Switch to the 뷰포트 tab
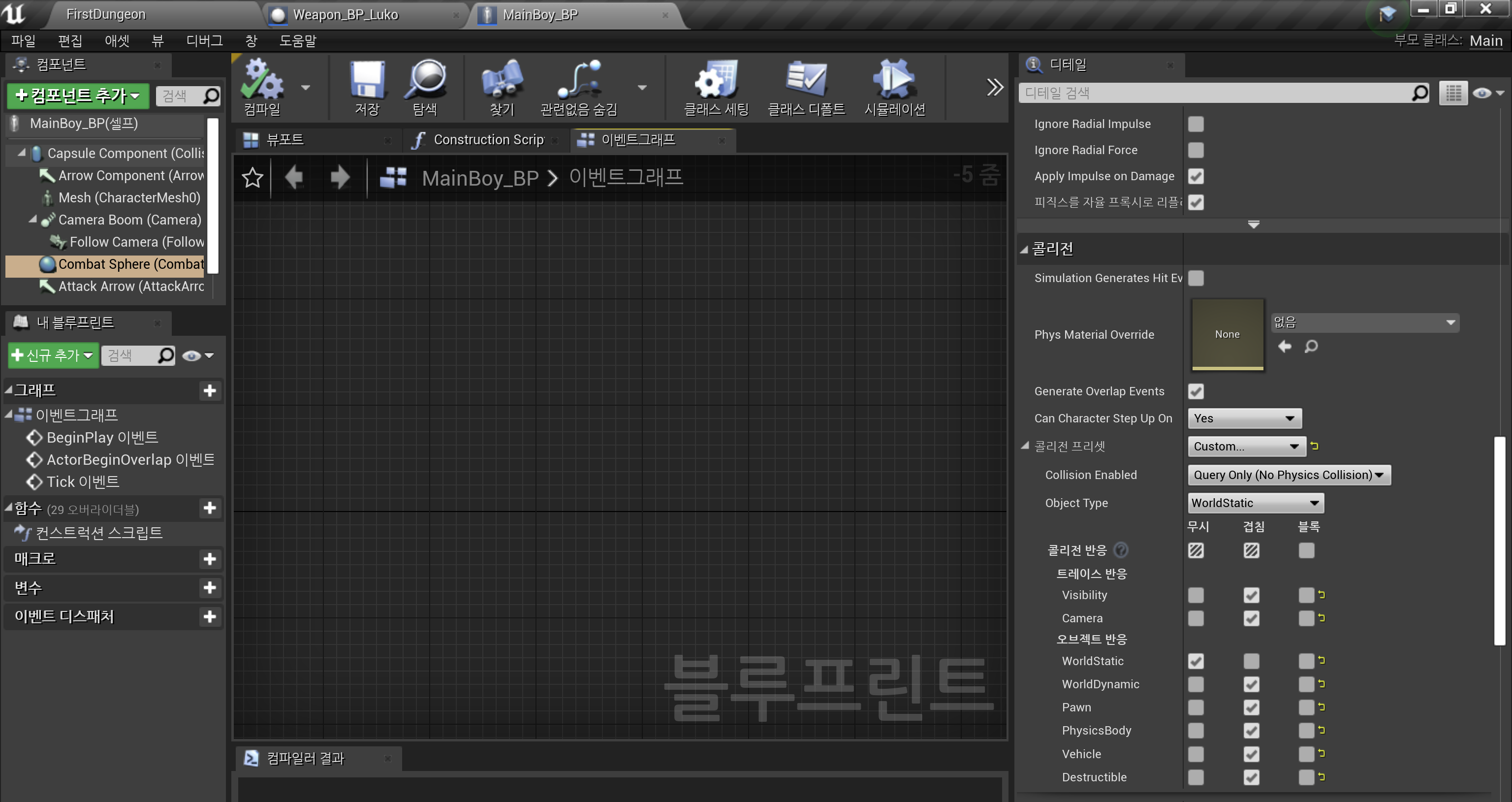1512x802 pixels. click(286, 140)
